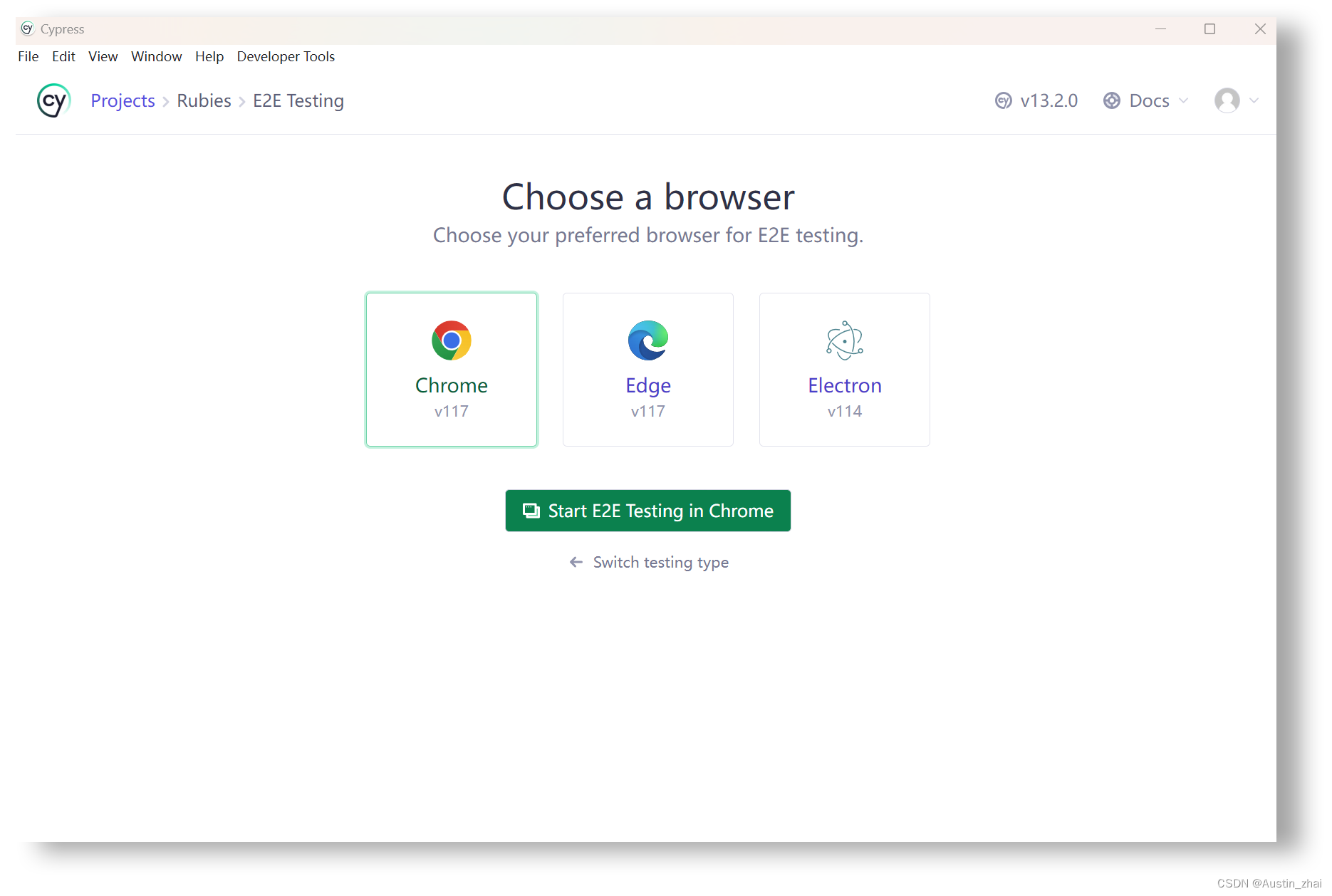Select the Edge v117 browser card
Screen dimensions: 1332x896
coord(648,370)
